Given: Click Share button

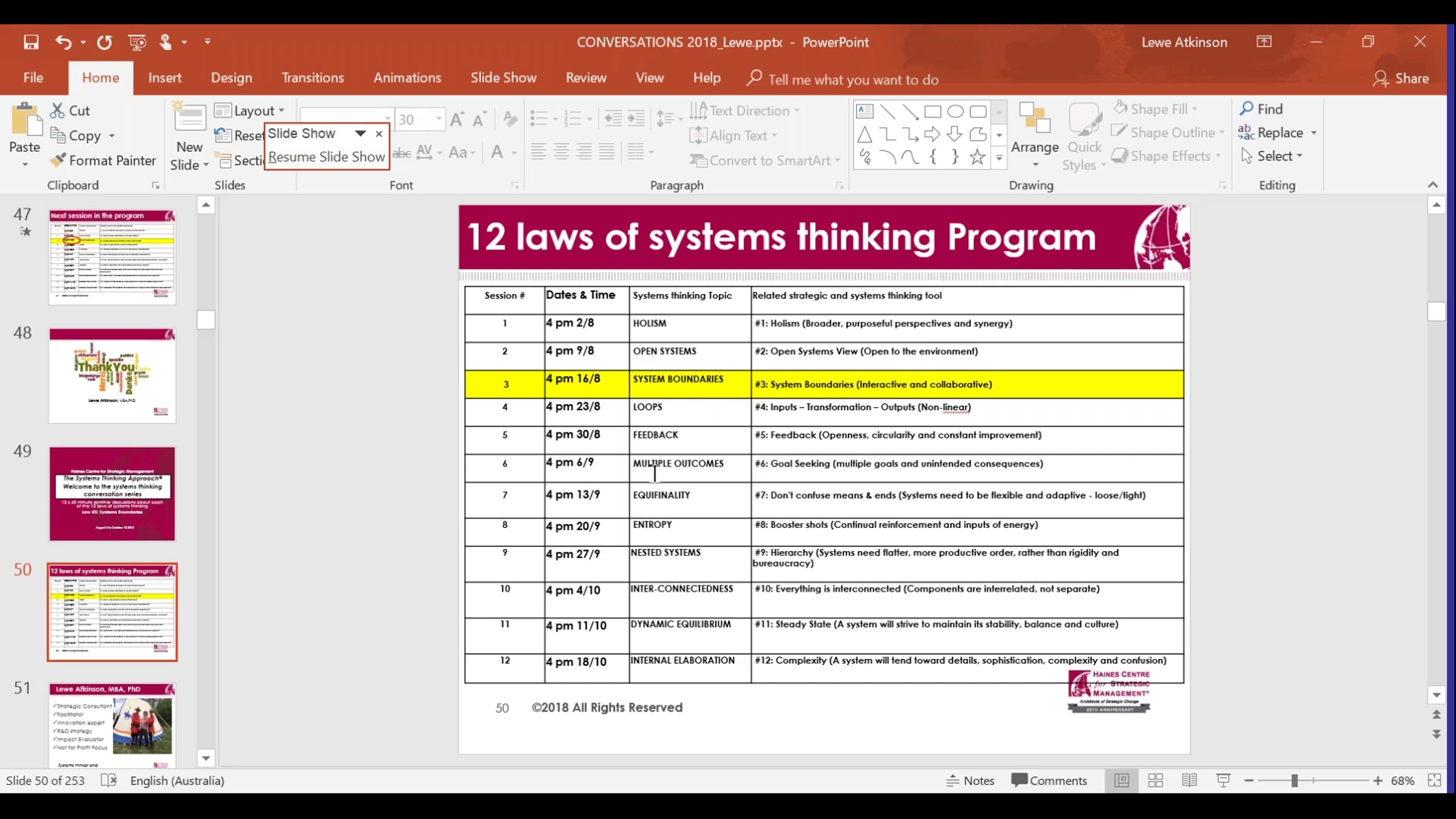Looking at the screenshot, I should point(1401,78).
